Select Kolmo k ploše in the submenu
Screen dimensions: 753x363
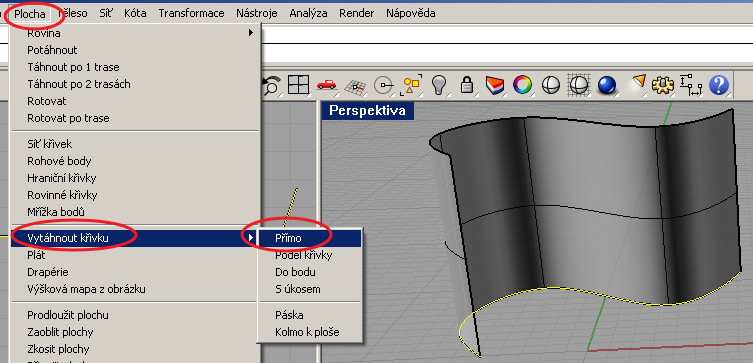coord(310,332)
